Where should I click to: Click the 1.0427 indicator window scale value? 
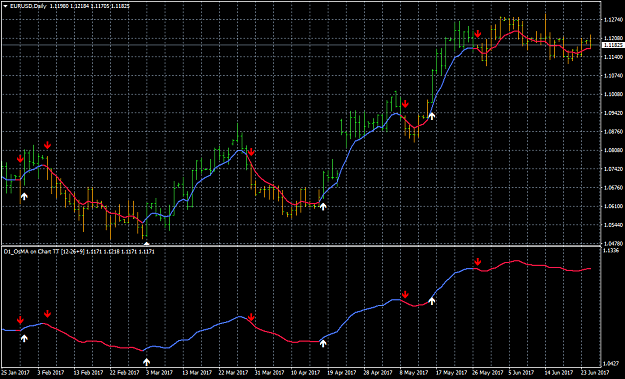pyautogui.click(x=611, y=363)
